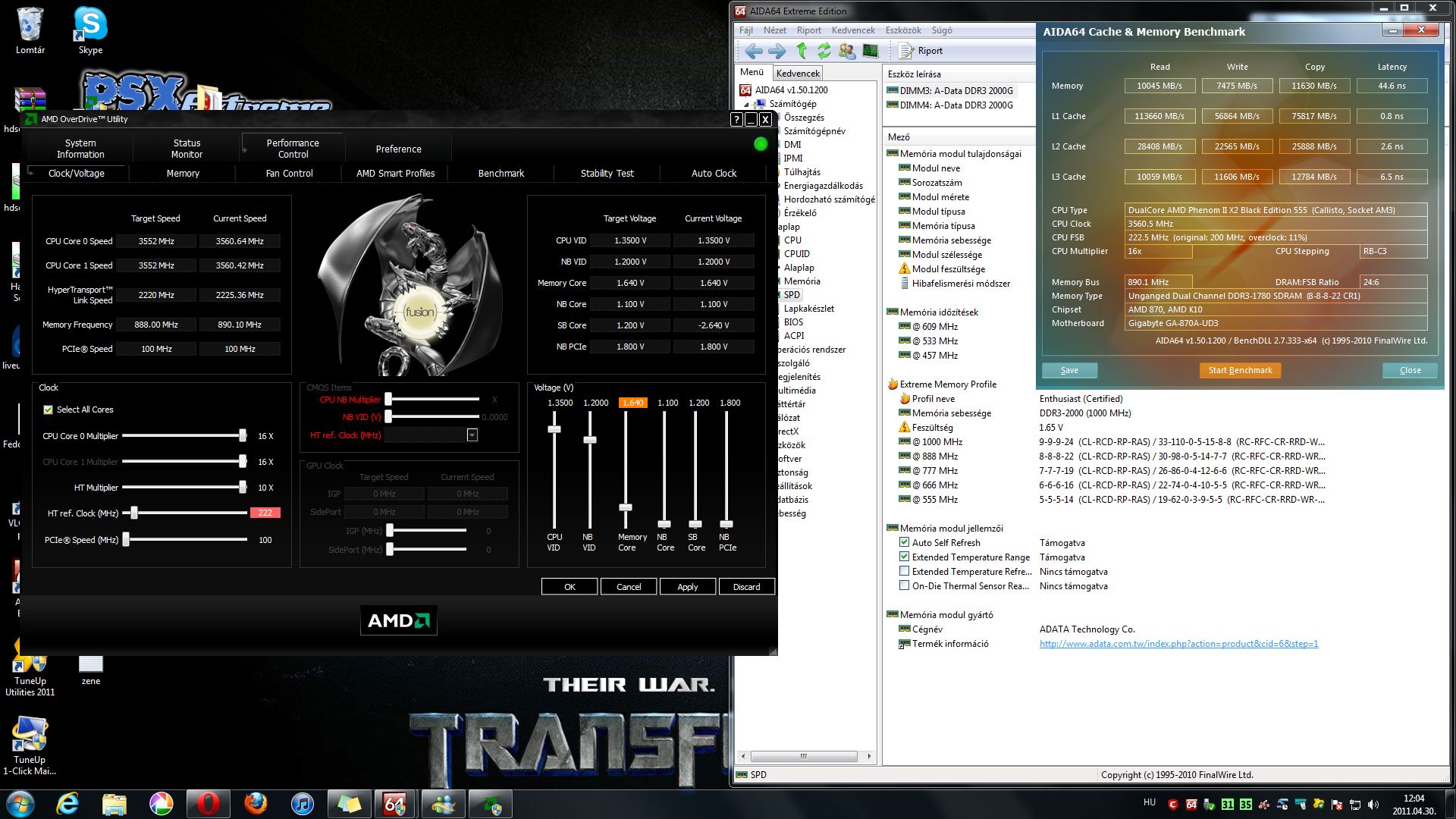The height and width of the screenshot is (819, 1456).
Task: Open TuneUp 1-Click Maintenance desktop shortcut
Action: click(x=30, y=746)
